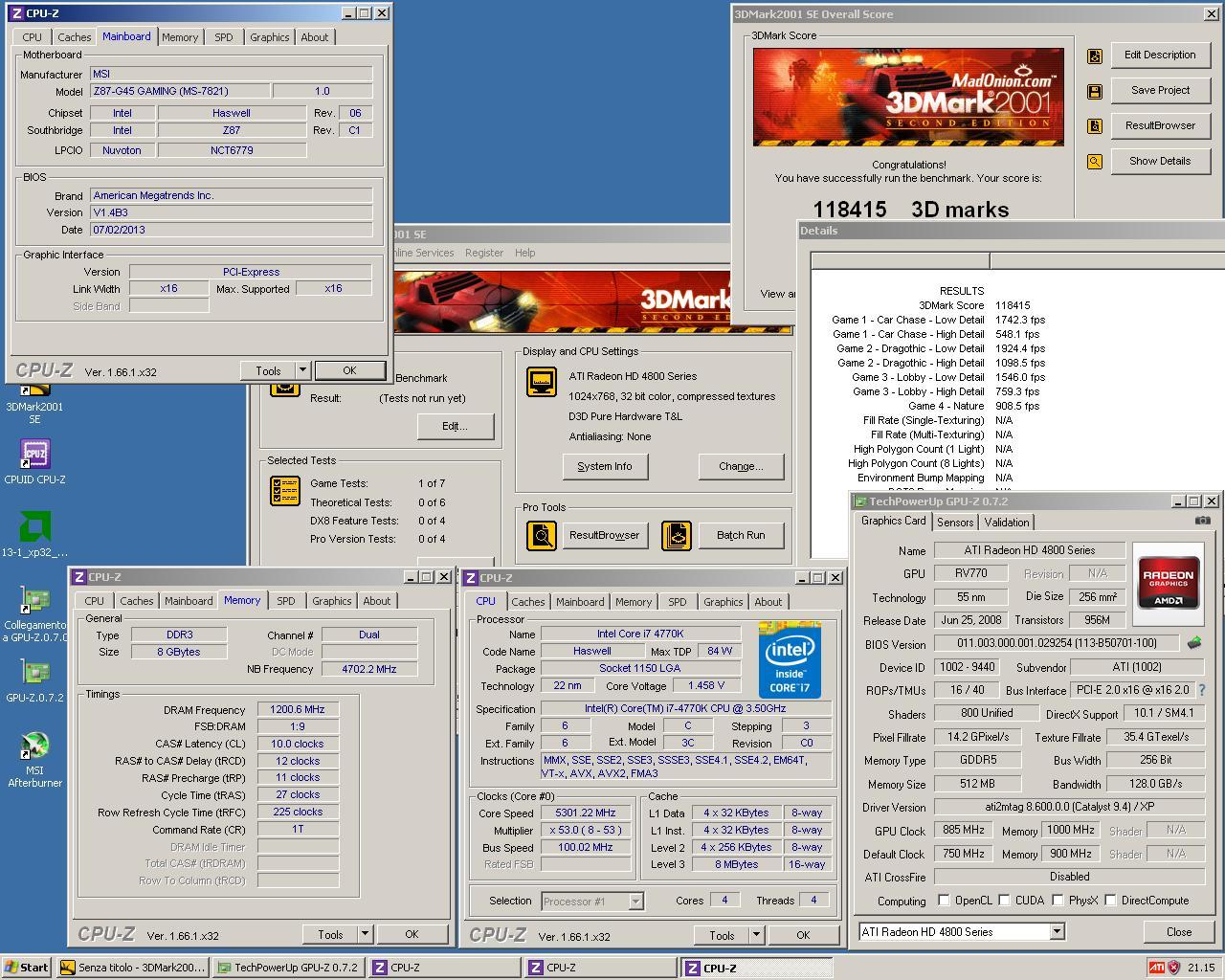Viewport: 1225px width, 980px height.
Task: Open the Processor #1 selection dropdown
Action: coord(635,902)
